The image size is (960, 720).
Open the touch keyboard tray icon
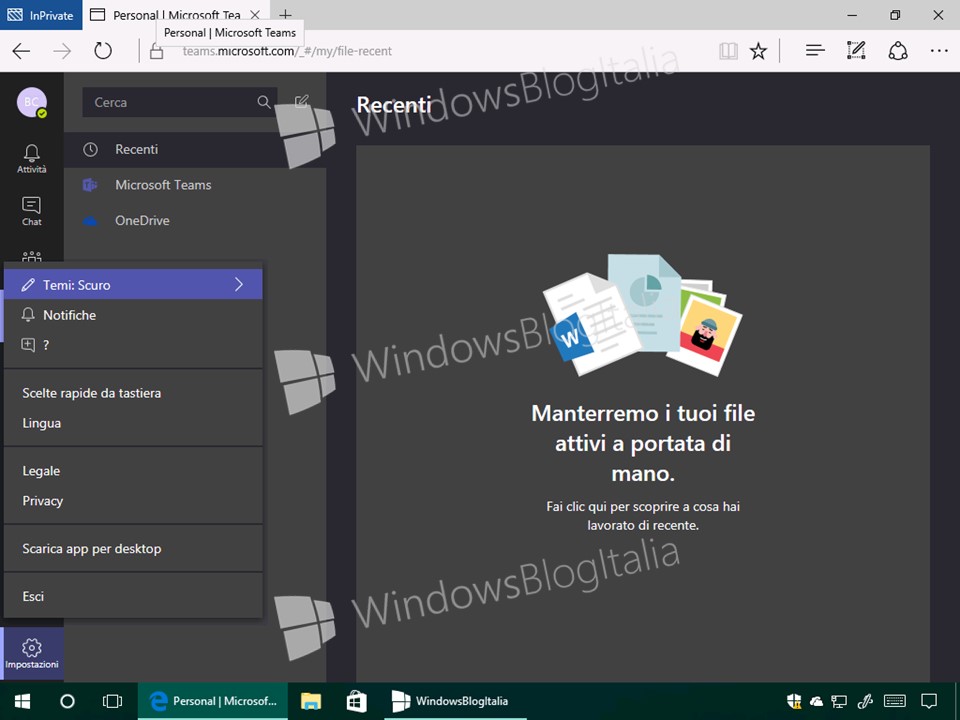[x=895, y=701]
